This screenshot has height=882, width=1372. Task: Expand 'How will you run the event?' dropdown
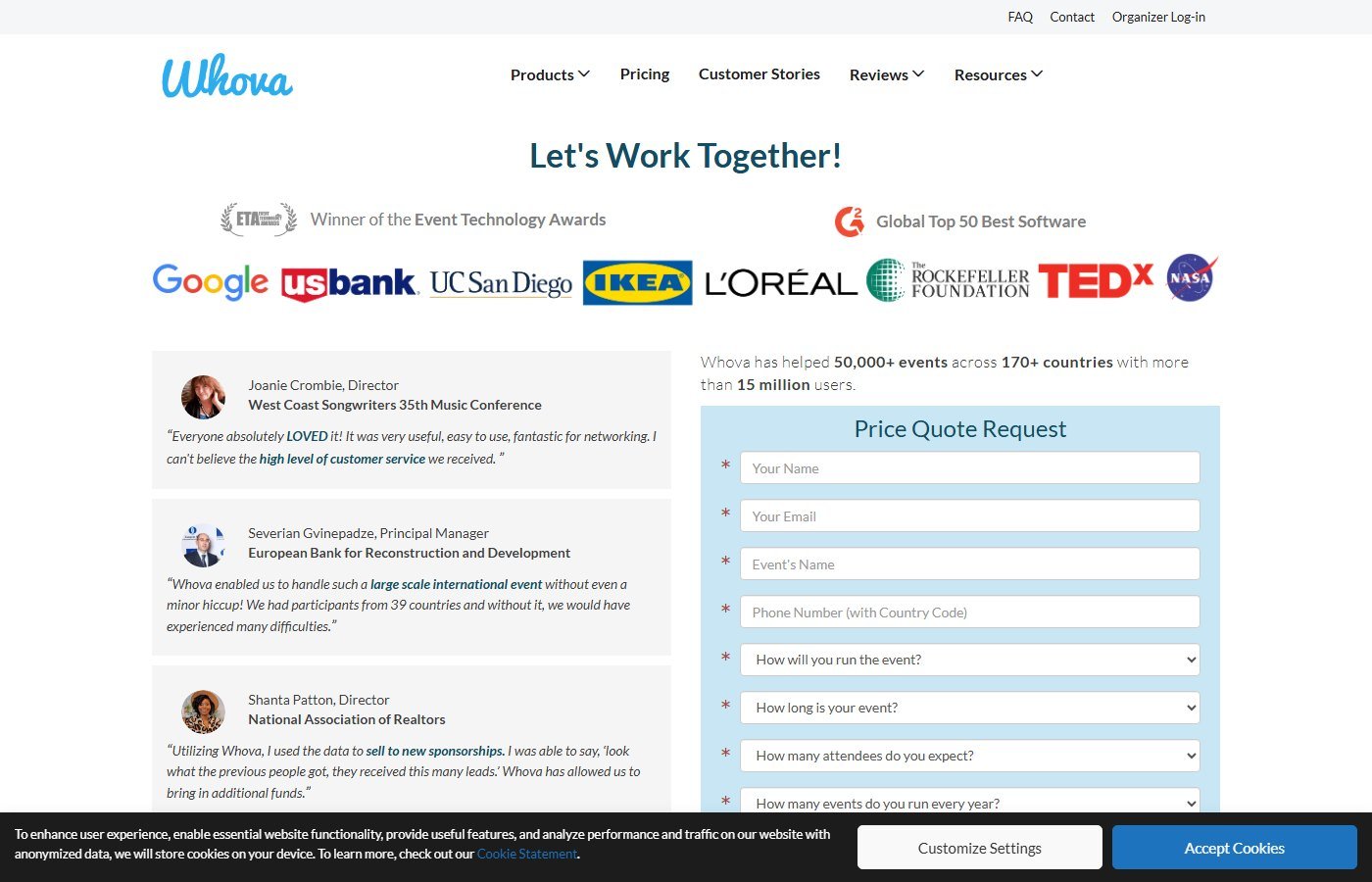coord(970,660)
